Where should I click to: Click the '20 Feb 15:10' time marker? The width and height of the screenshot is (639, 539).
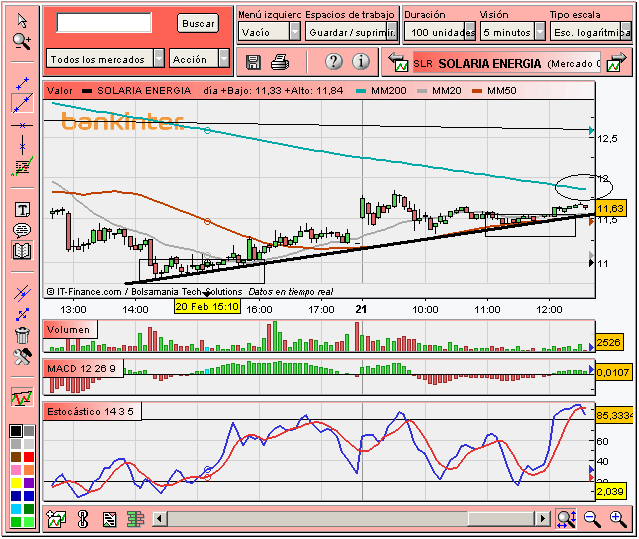pos(207,306)
